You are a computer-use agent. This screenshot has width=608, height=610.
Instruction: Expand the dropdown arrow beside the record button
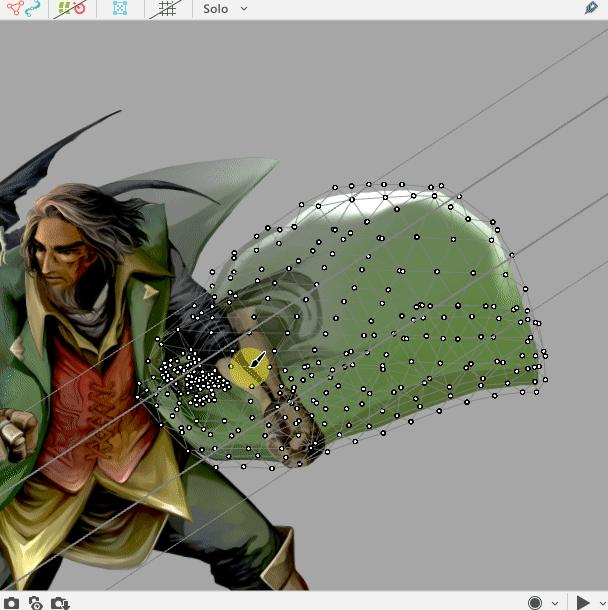(555, 603)
